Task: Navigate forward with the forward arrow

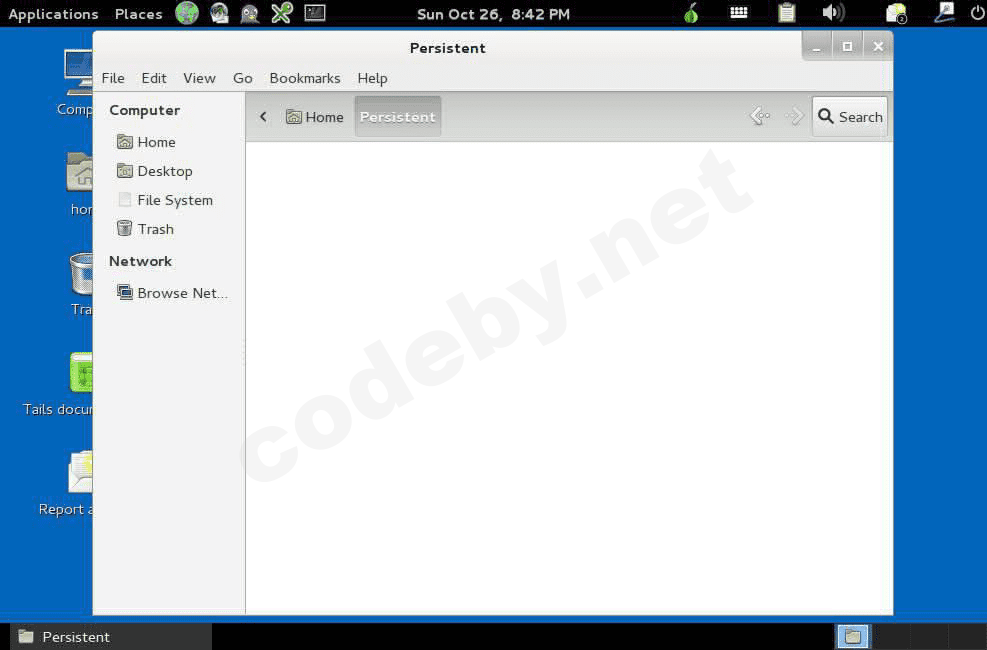Action: click(794, 116)
